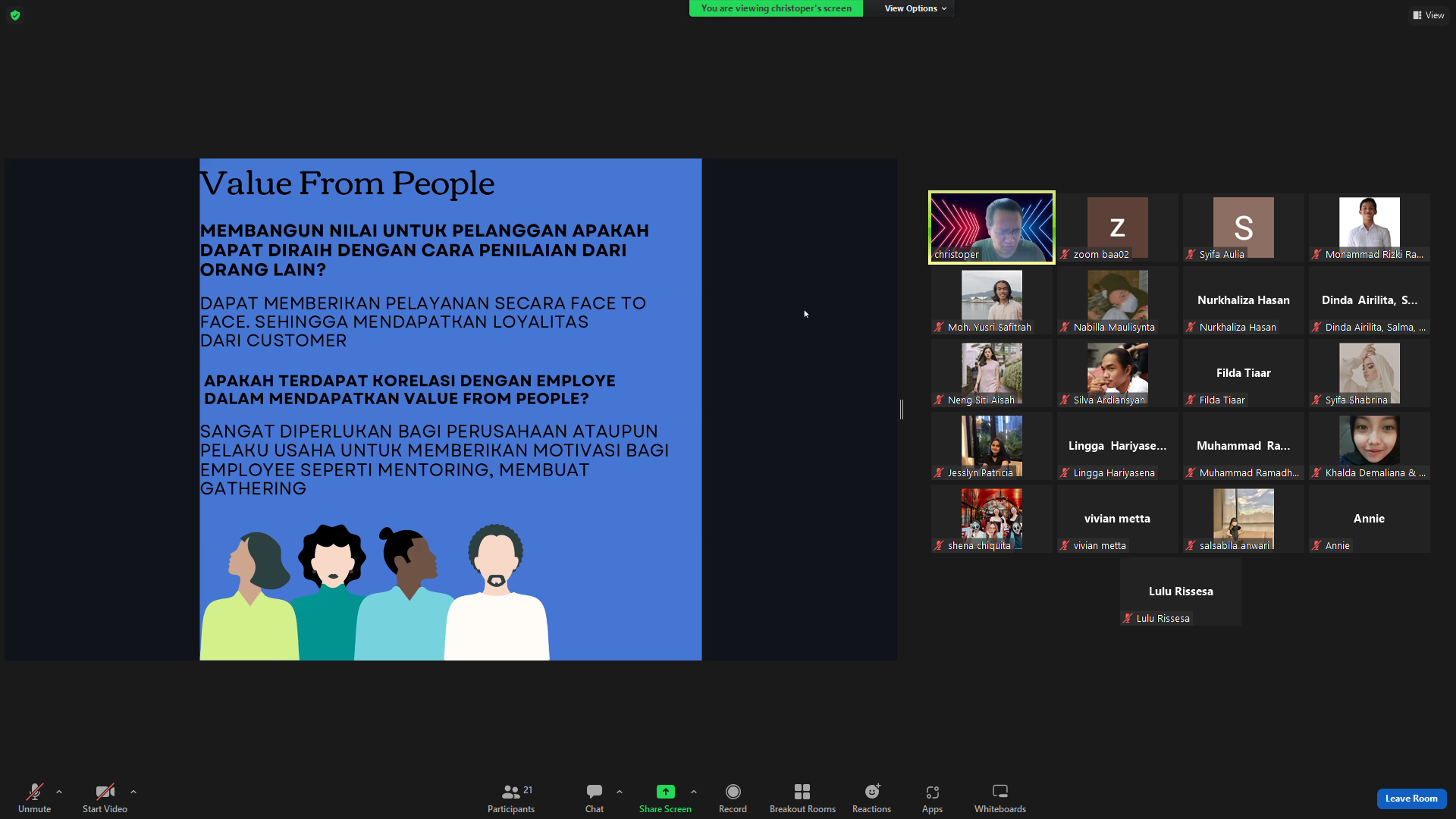Click the 'You are viewing christoper's screen' banner
The width and height of the screenshot is (1456, 819).
pyautogui.click(x=776, y=8)
